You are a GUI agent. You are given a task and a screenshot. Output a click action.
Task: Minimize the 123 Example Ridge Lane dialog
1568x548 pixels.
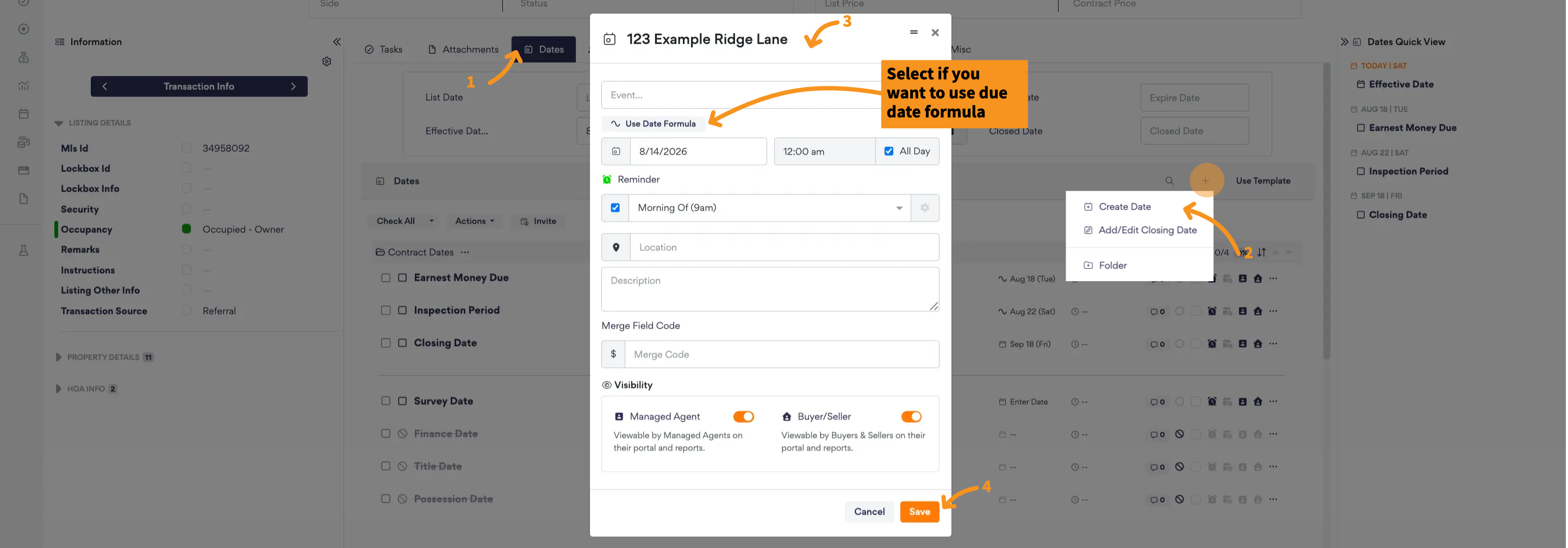(913, 32)
